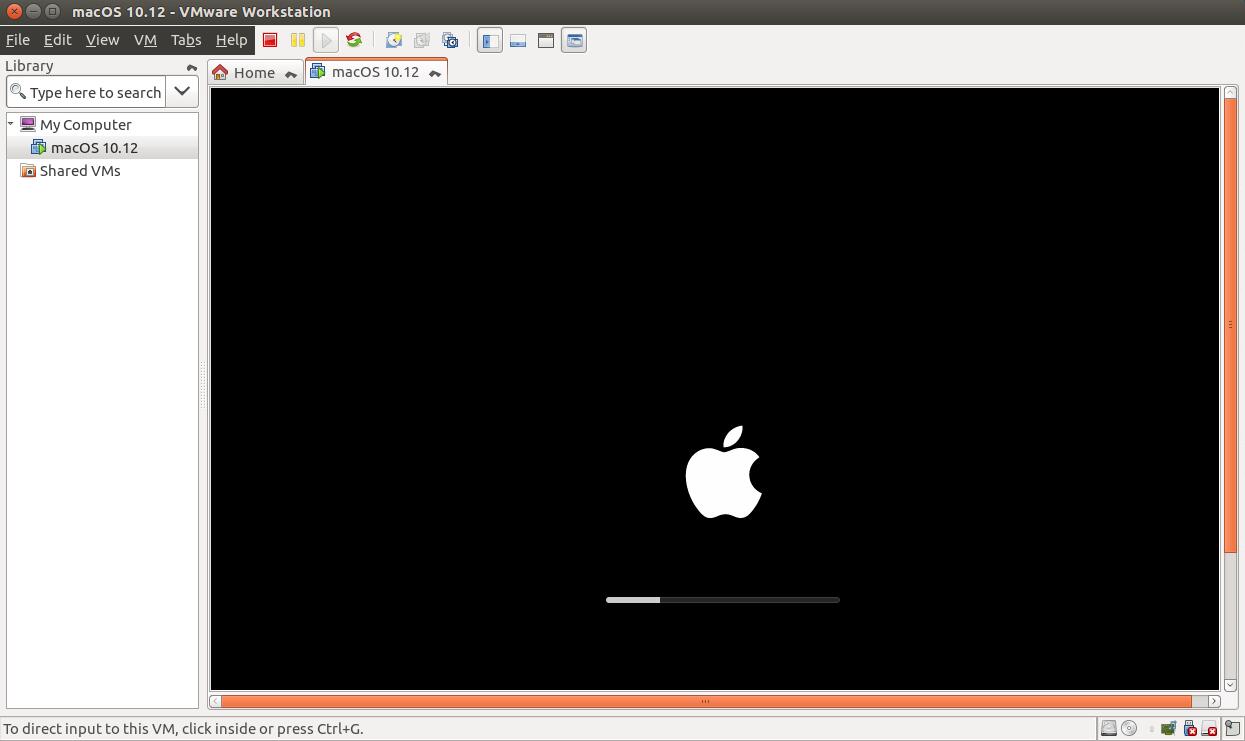Click the search magnifier icon in Library

click(x=18, y=92)
